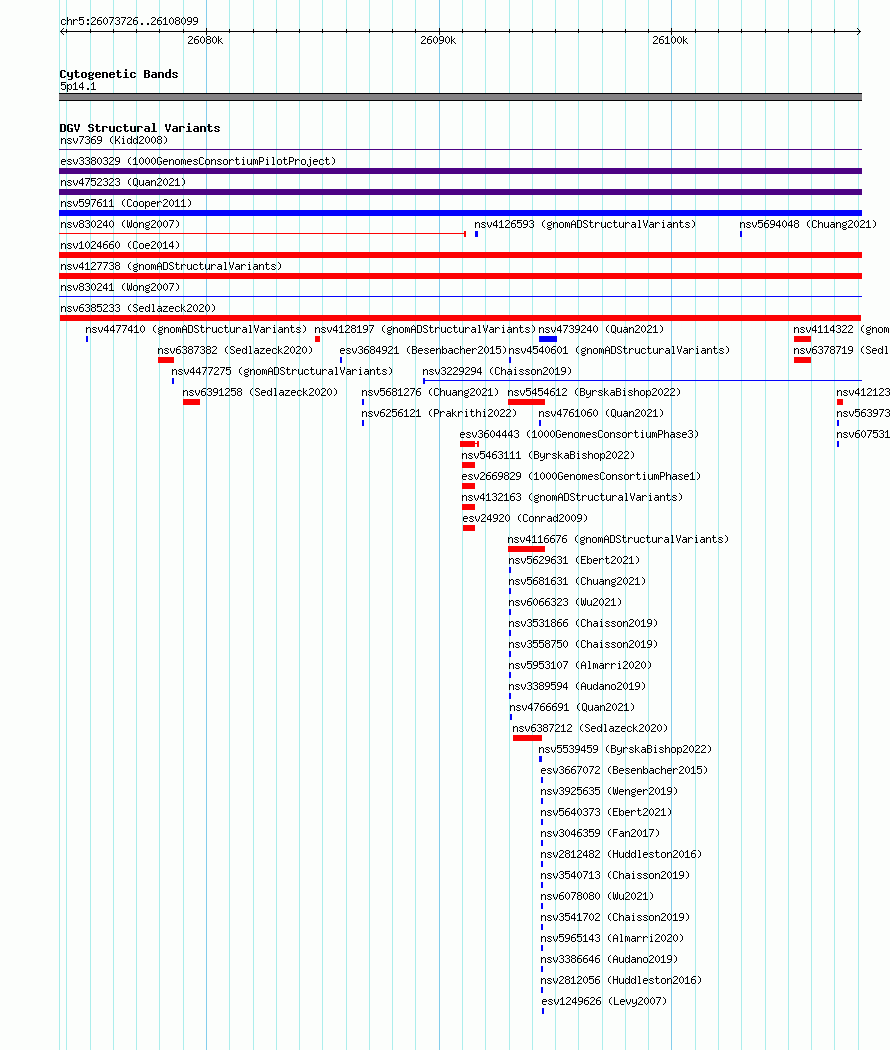Open the nsv5694048 (Chuang2021) variant
Image resolution: width=890 pixels, height=1050 pixels.
[x=808, y=224]
